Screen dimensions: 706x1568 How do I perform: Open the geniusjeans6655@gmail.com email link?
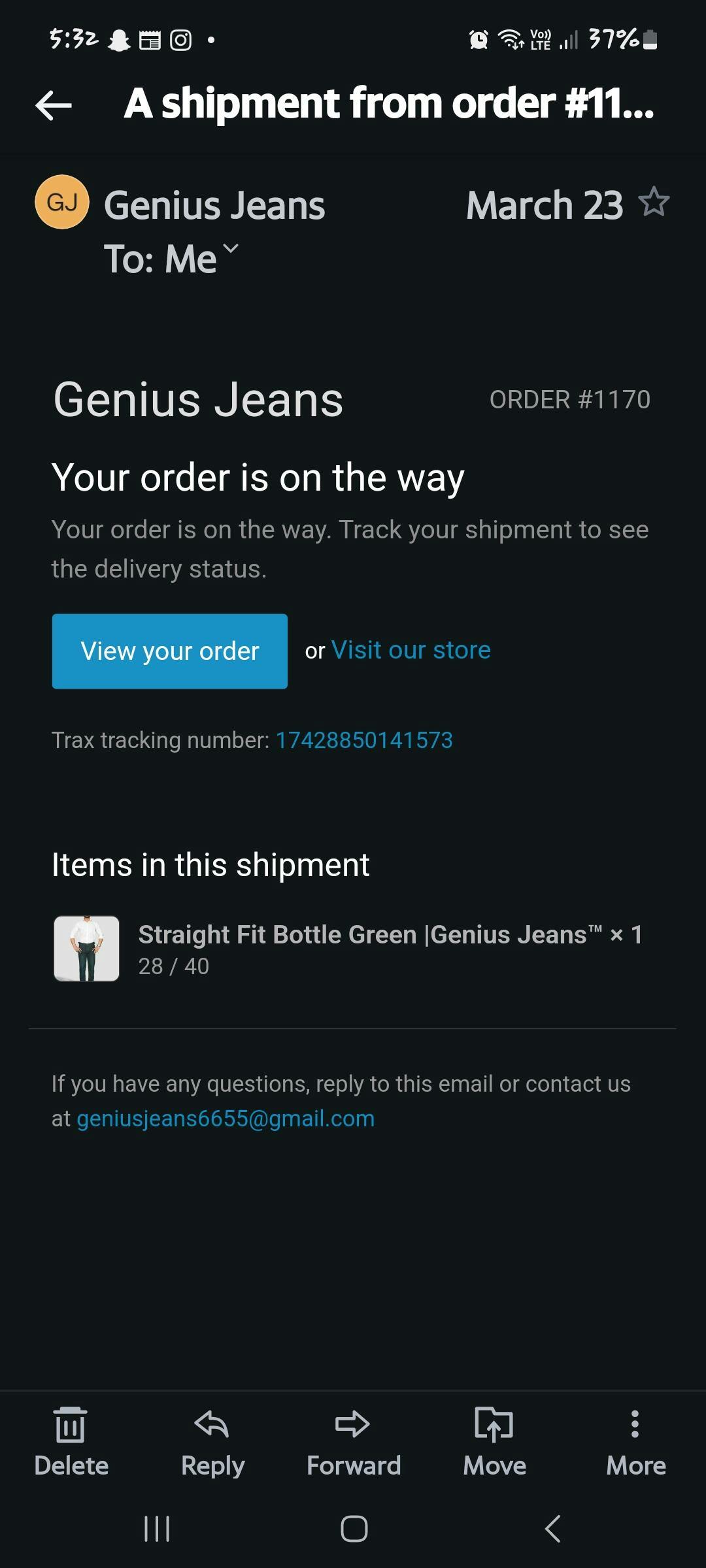(x=226, y=1119)
